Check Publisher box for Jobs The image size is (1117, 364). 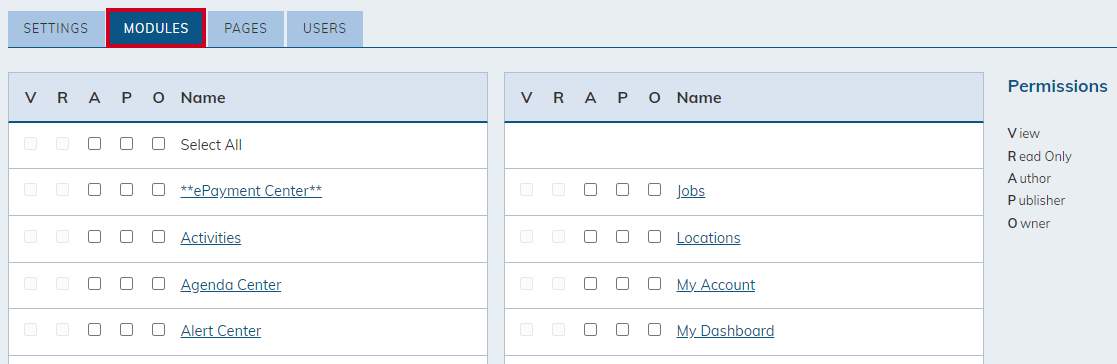(622, 190)
